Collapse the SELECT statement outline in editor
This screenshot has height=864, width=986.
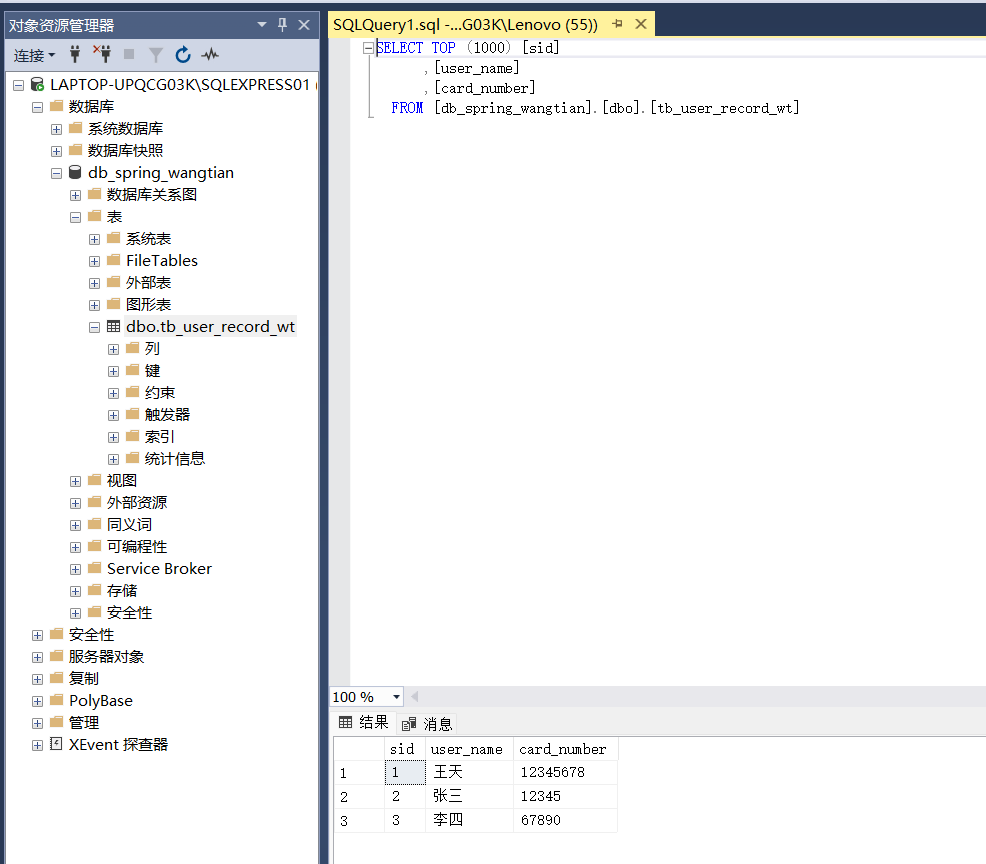pos(368,47)
